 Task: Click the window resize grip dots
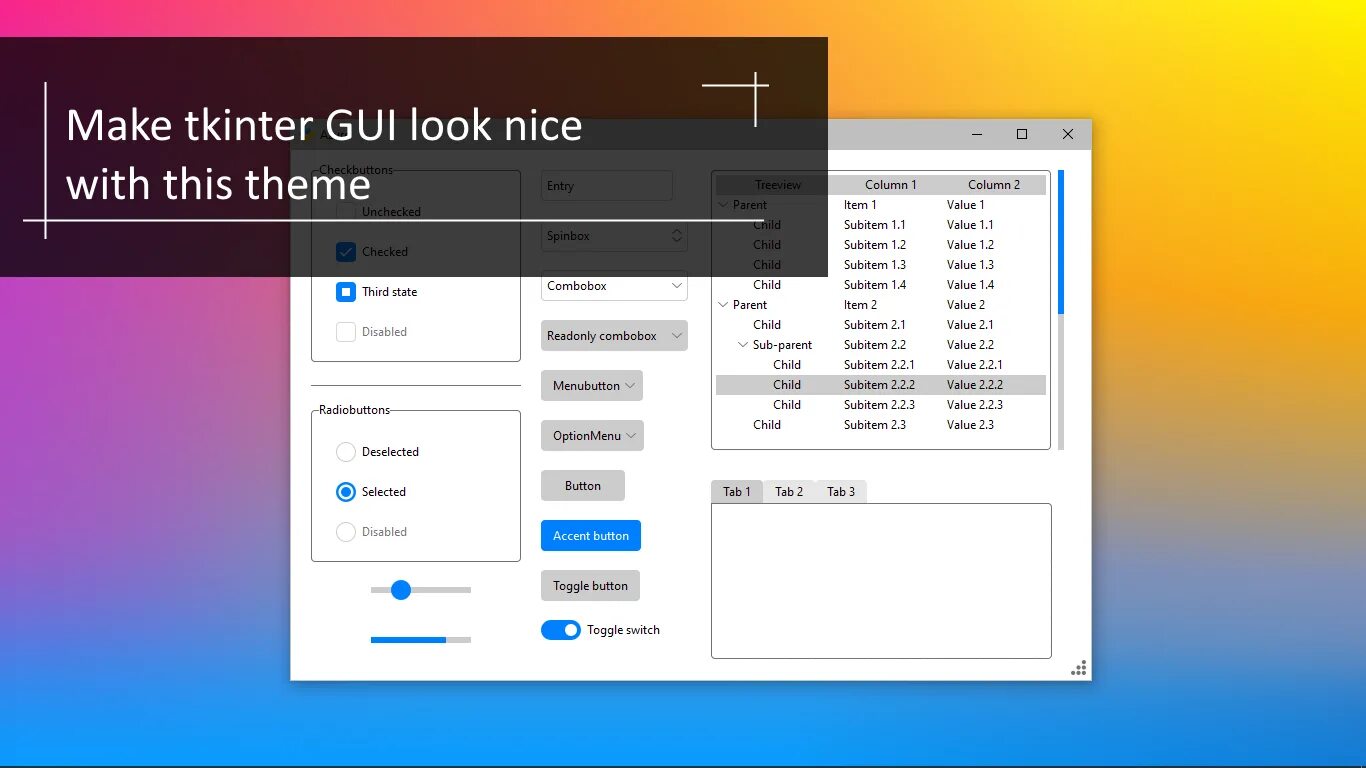pyautogui.click(x=1079, y=668)
